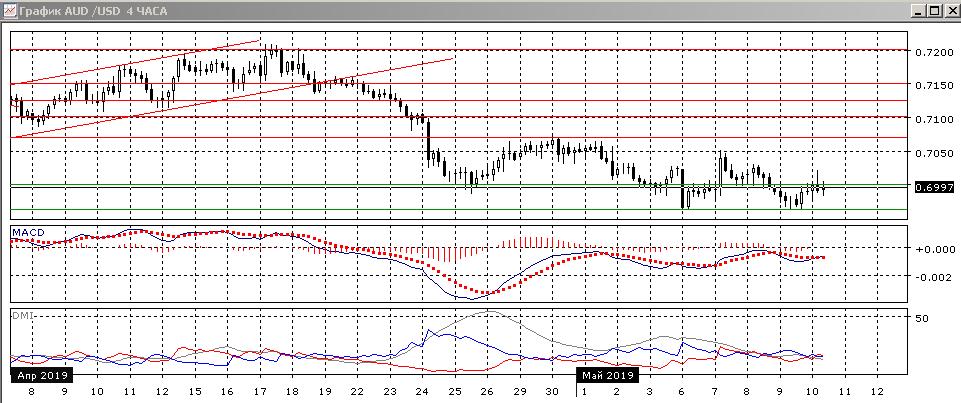Click the title 'График AUD /USD 4 ЧАСА'
The image size is (961, 403).
[93, 10]
